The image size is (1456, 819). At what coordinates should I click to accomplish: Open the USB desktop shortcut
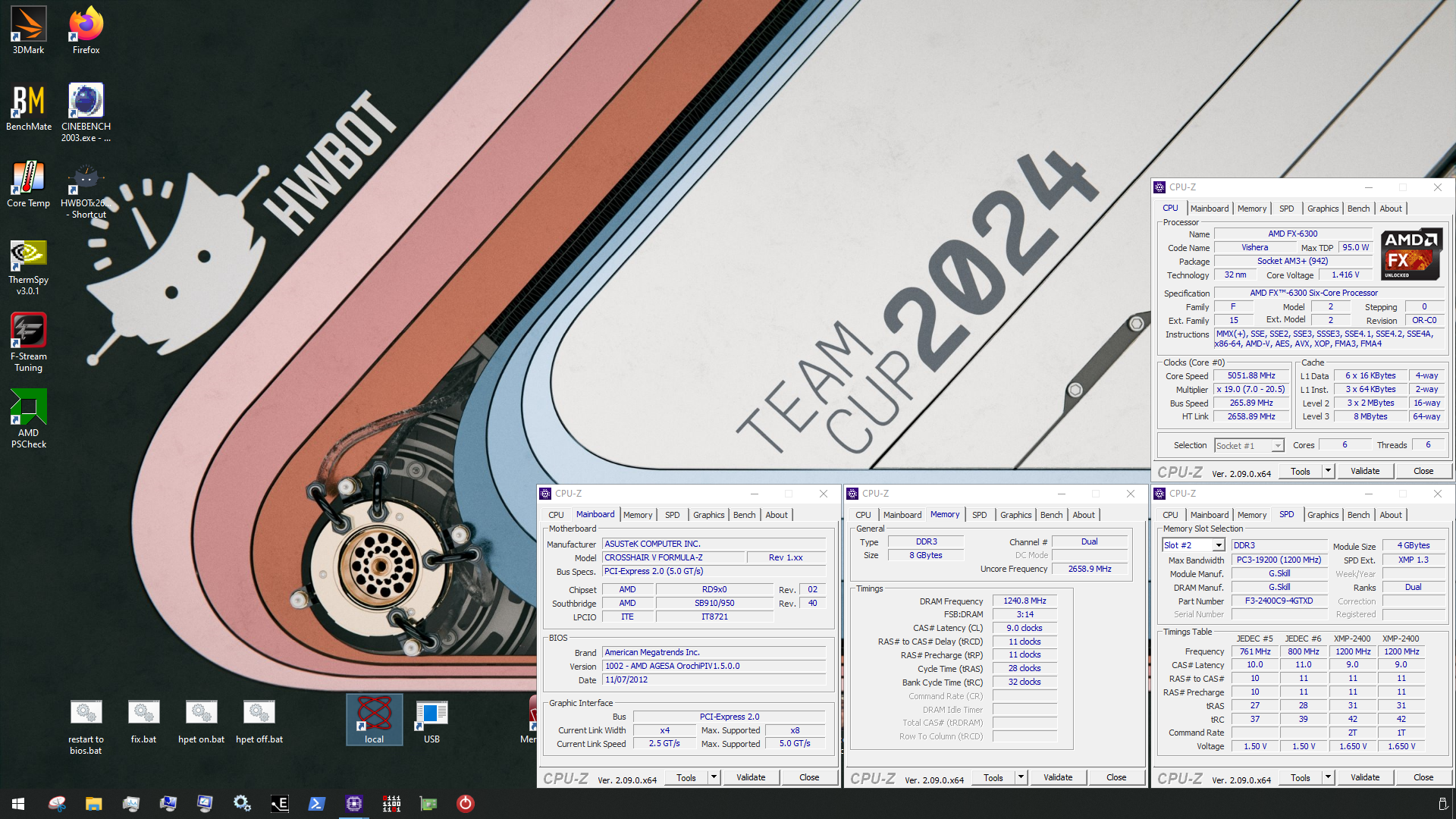point(431,722)
